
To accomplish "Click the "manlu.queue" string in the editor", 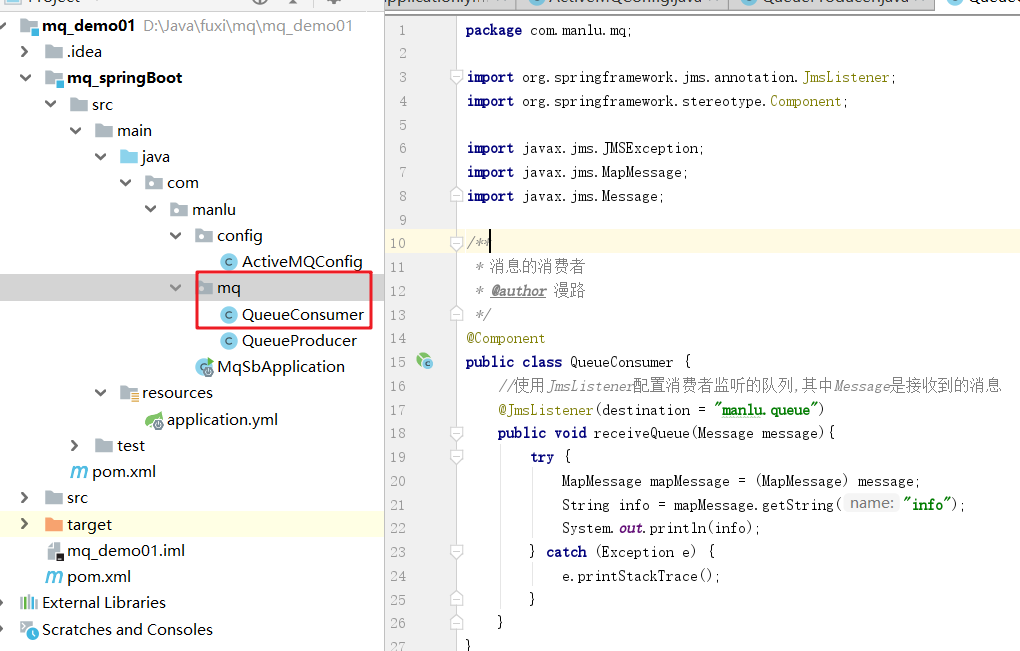I will [x=768, y=410].
